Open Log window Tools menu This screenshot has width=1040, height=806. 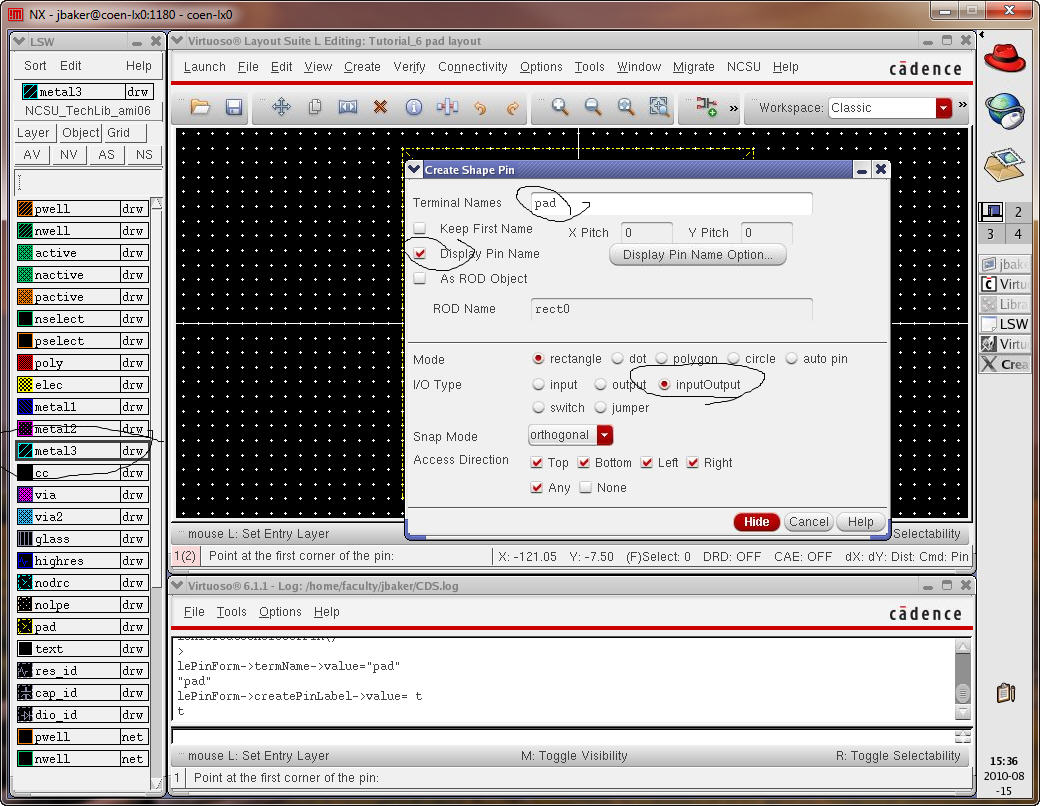pos(231,612)
